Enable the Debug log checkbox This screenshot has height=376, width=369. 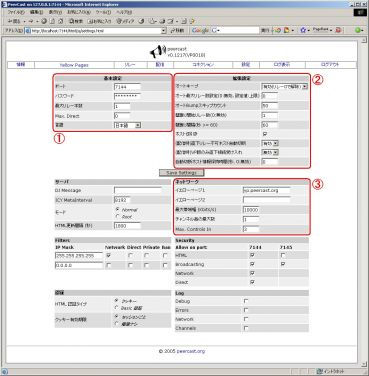point(246,301)
